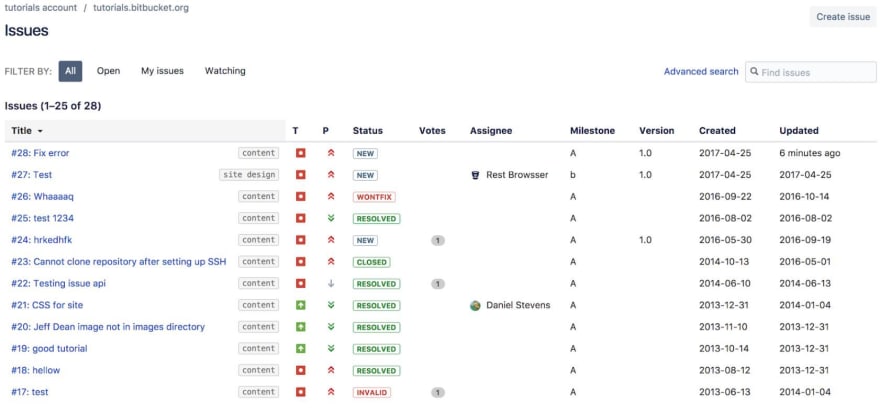Click bug type icon for #26 Whaaaaq
The height and width of the screenshot is (412, 880).
coord(300,196)
